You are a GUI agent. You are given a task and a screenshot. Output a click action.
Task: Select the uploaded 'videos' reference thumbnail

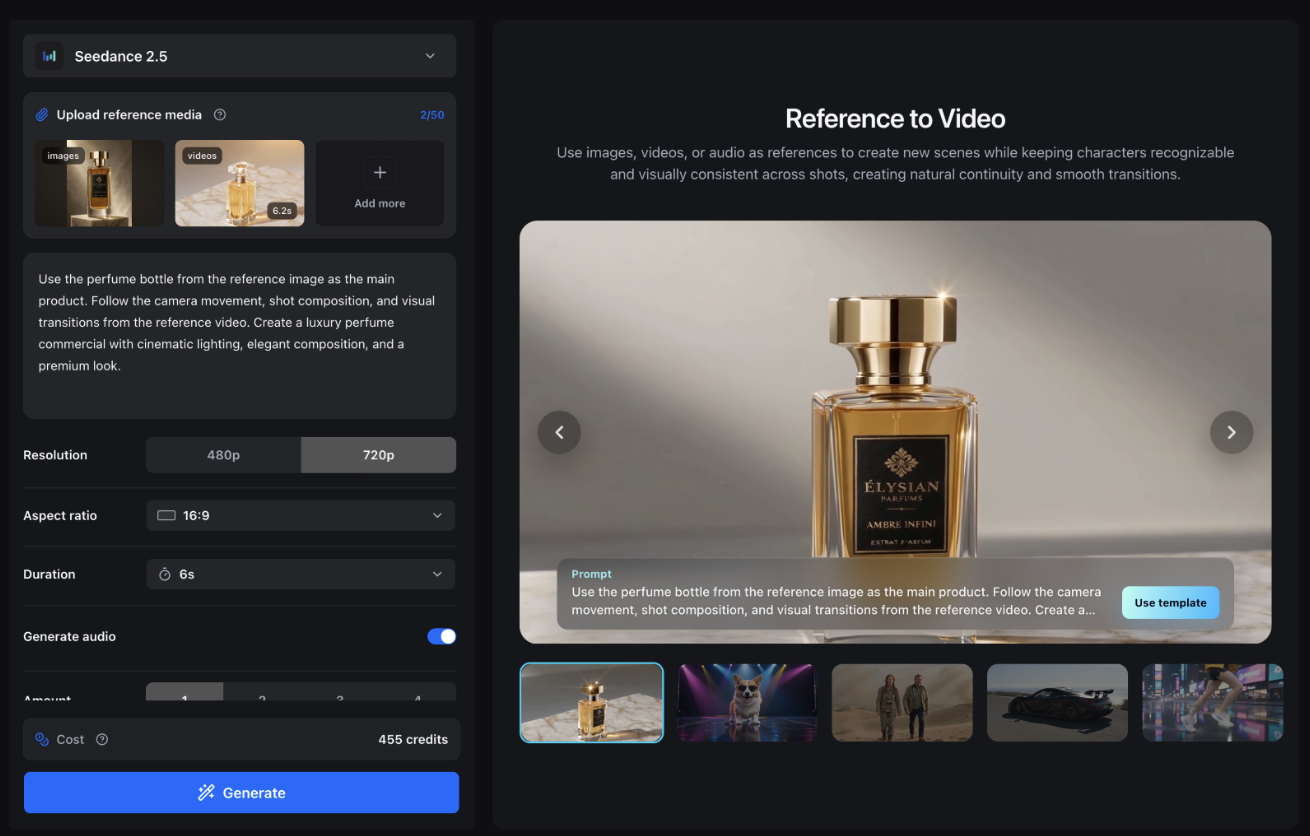(240, 183)
